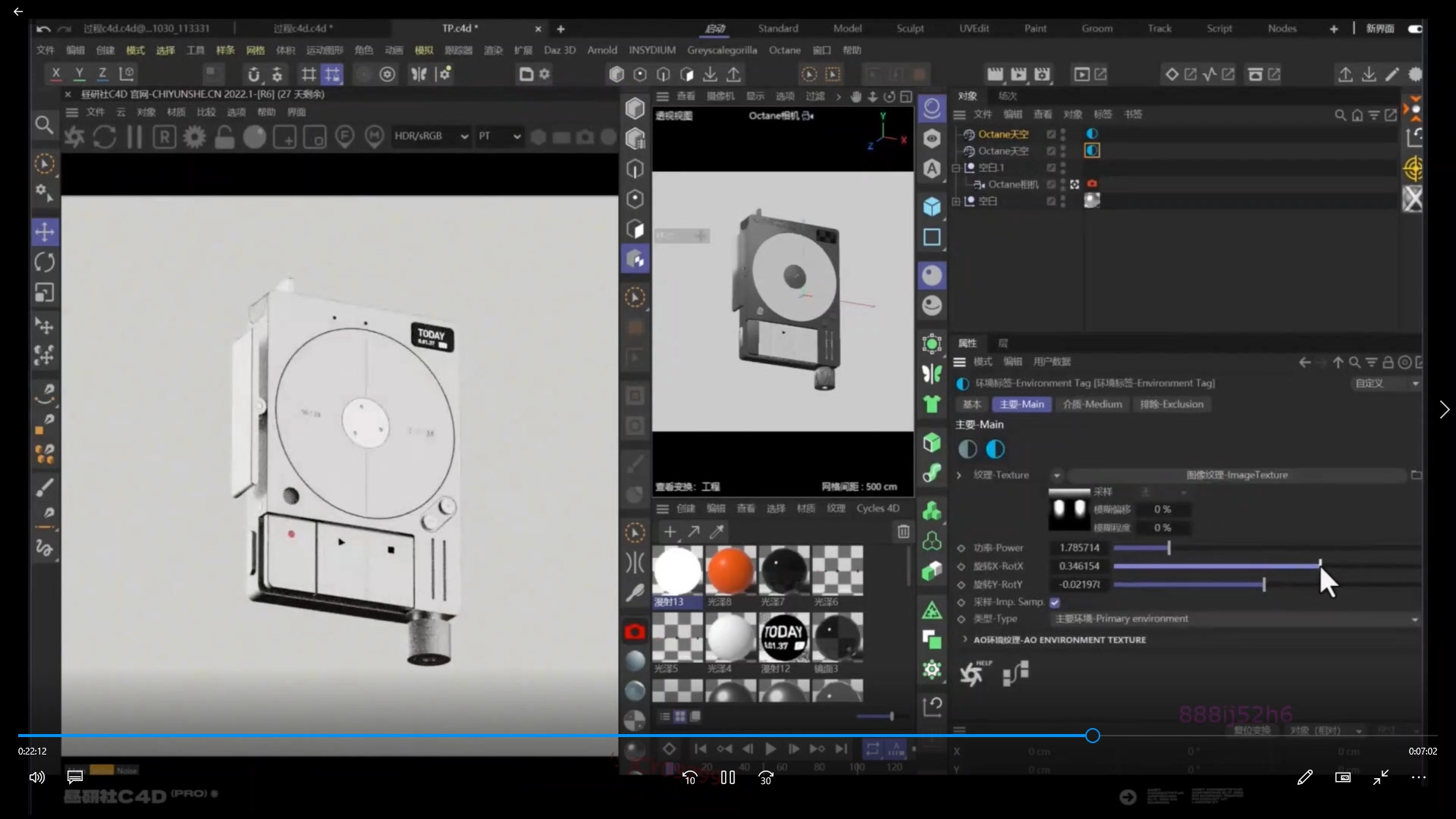
Task: Delete the material using the trash icon
Action: [902, 532]
